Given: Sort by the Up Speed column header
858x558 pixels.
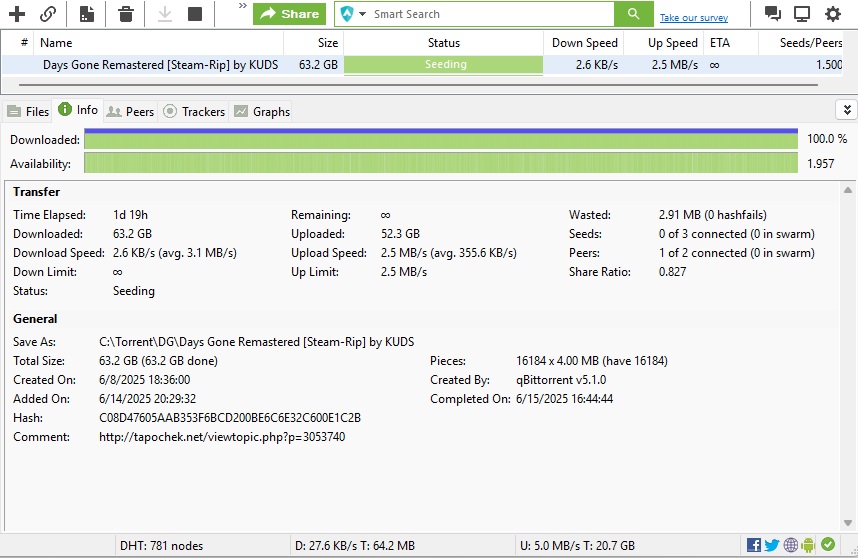Looking at the screenshot, I should point(664,43).
